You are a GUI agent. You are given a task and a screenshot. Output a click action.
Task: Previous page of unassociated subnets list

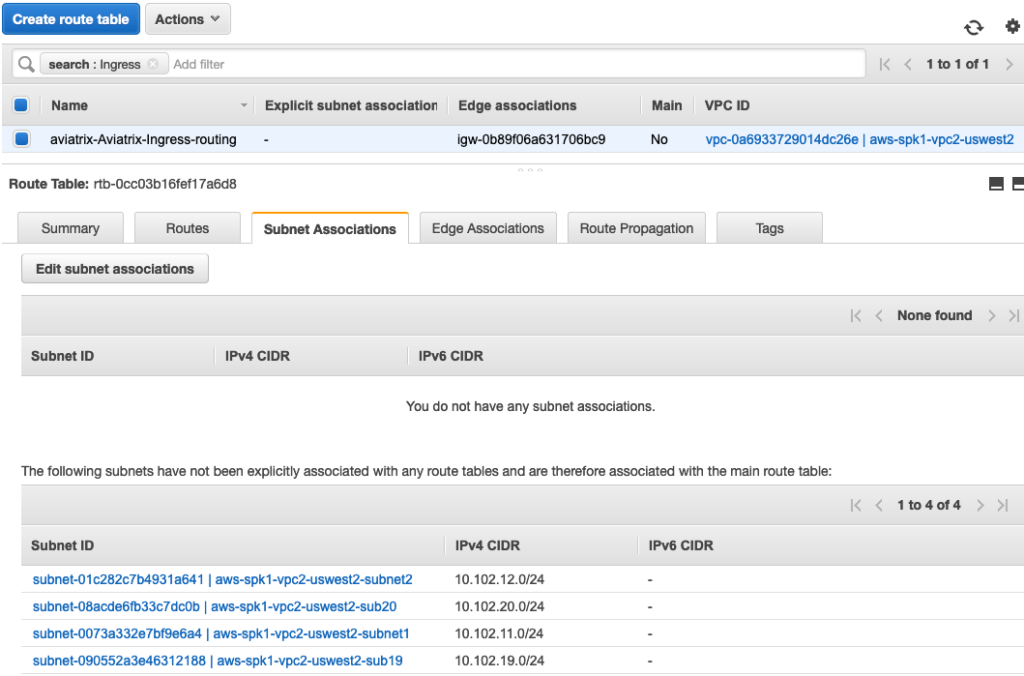coord(879,506)
